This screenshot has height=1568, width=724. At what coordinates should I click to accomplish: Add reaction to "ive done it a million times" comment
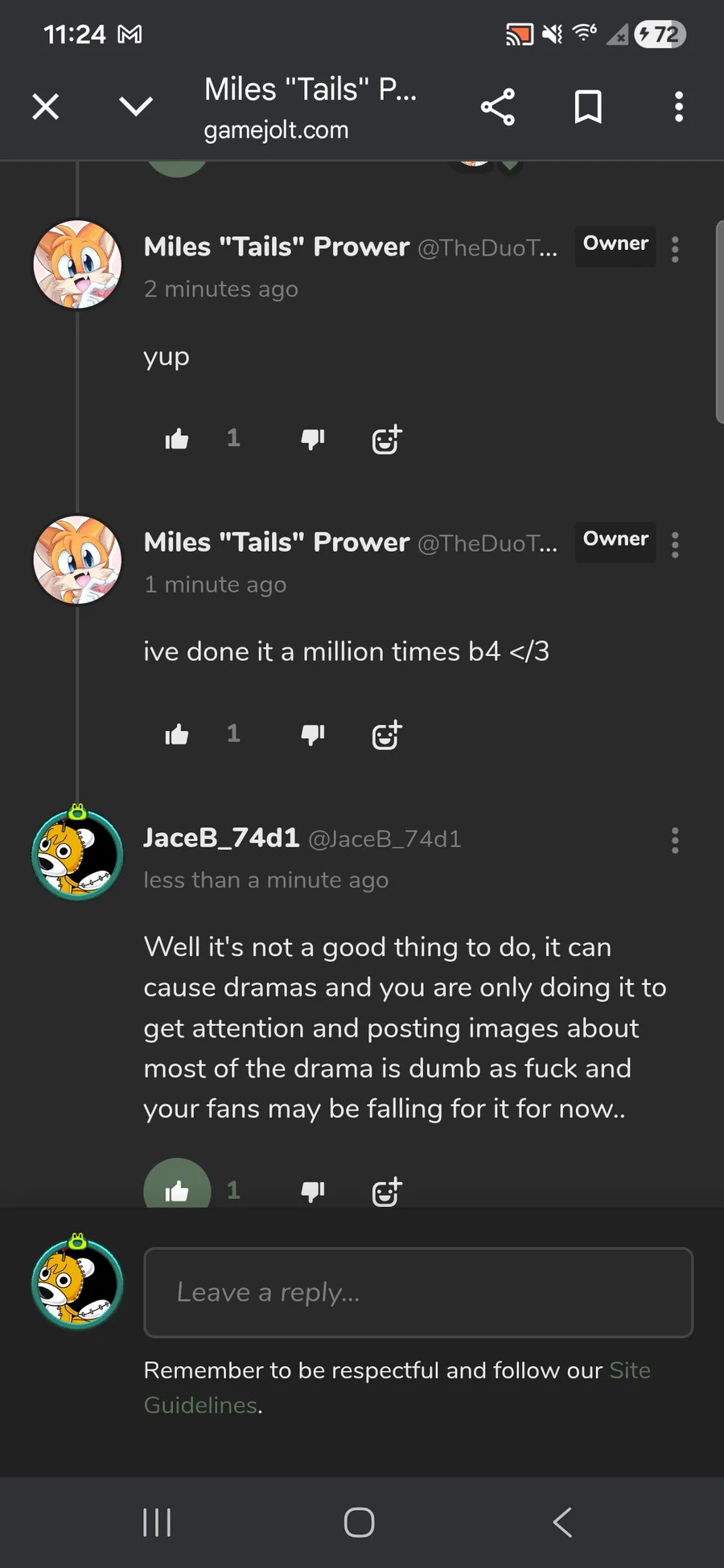coord(387,735)
